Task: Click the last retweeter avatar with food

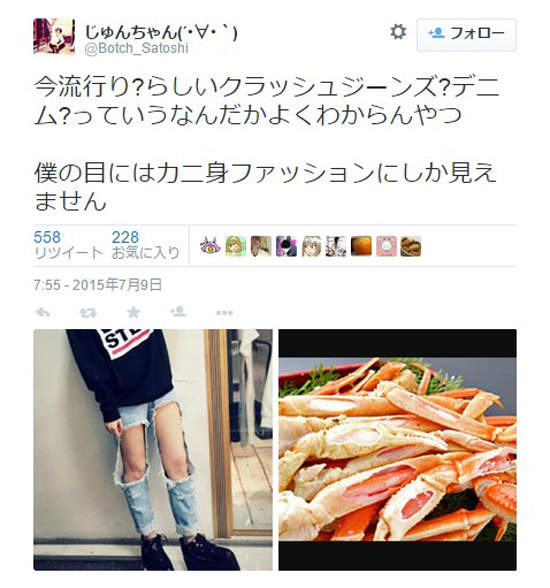Action: [411, 246]
